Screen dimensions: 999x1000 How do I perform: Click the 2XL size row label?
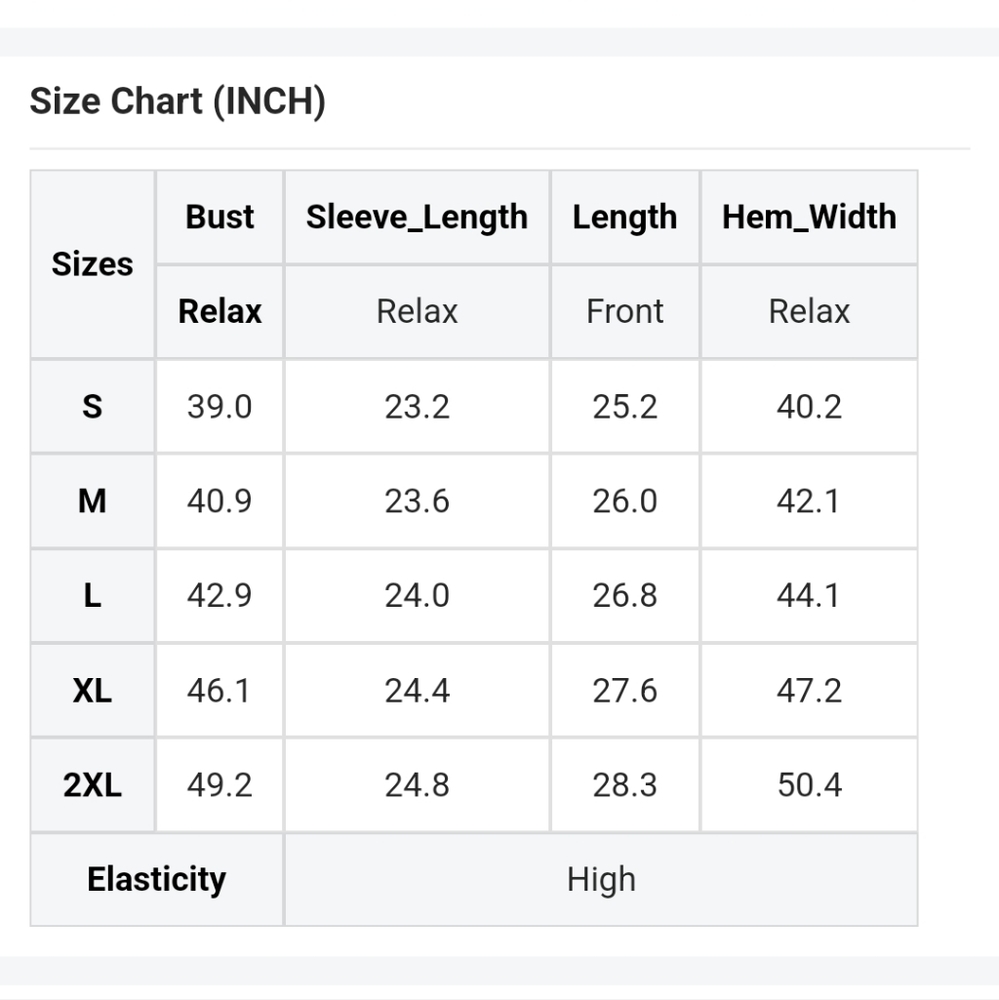tap(92, 785)
